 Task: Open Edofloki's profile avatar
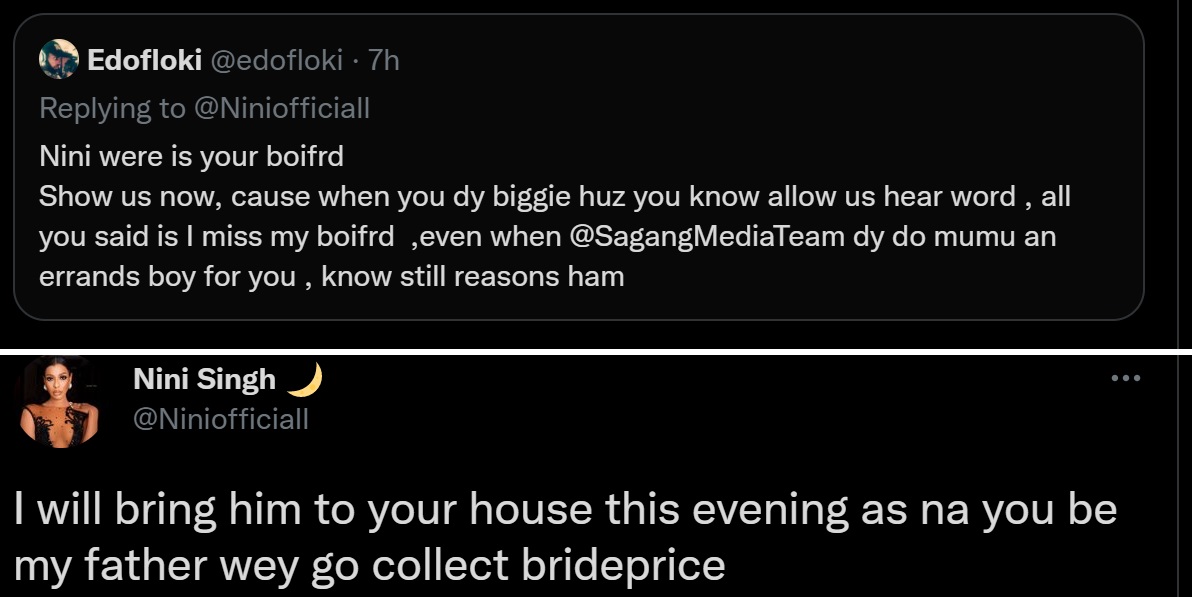(58, 60)
